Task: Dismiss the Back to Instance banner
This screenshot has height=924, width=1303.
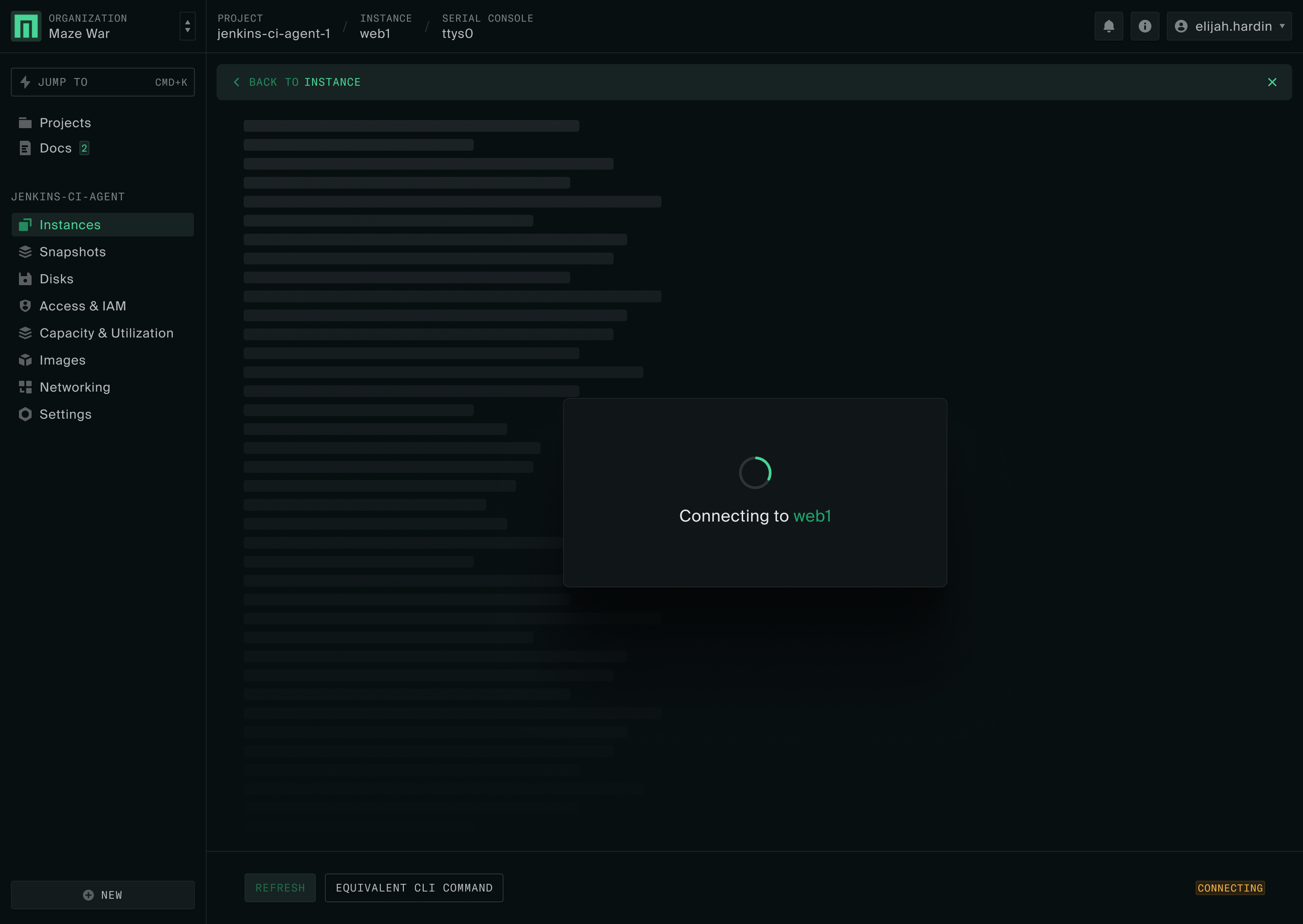Action: click(1272, 82)
